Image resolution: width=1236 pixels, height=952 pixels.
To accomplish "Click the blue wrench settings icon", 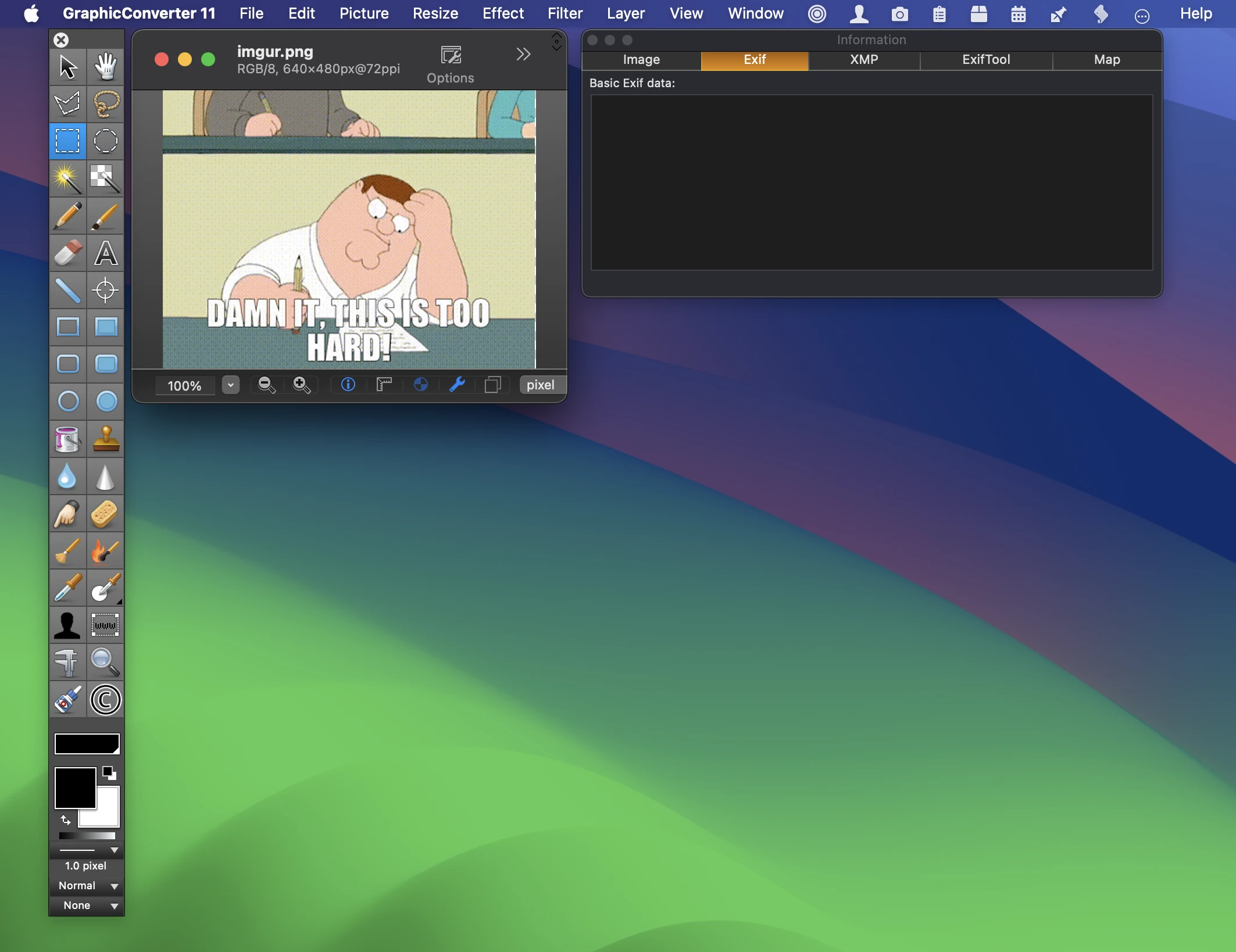I will tap(457, 385).
